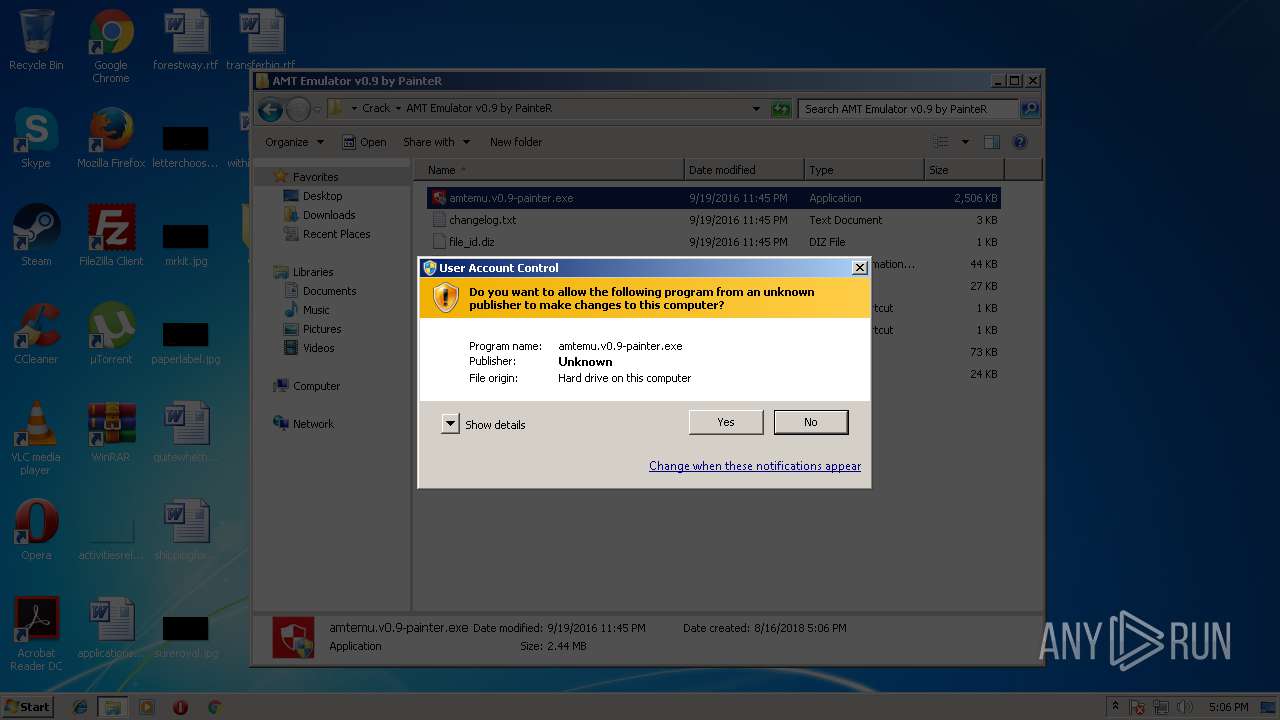Open the clock showing 5:06 PM

[1228, 707]
